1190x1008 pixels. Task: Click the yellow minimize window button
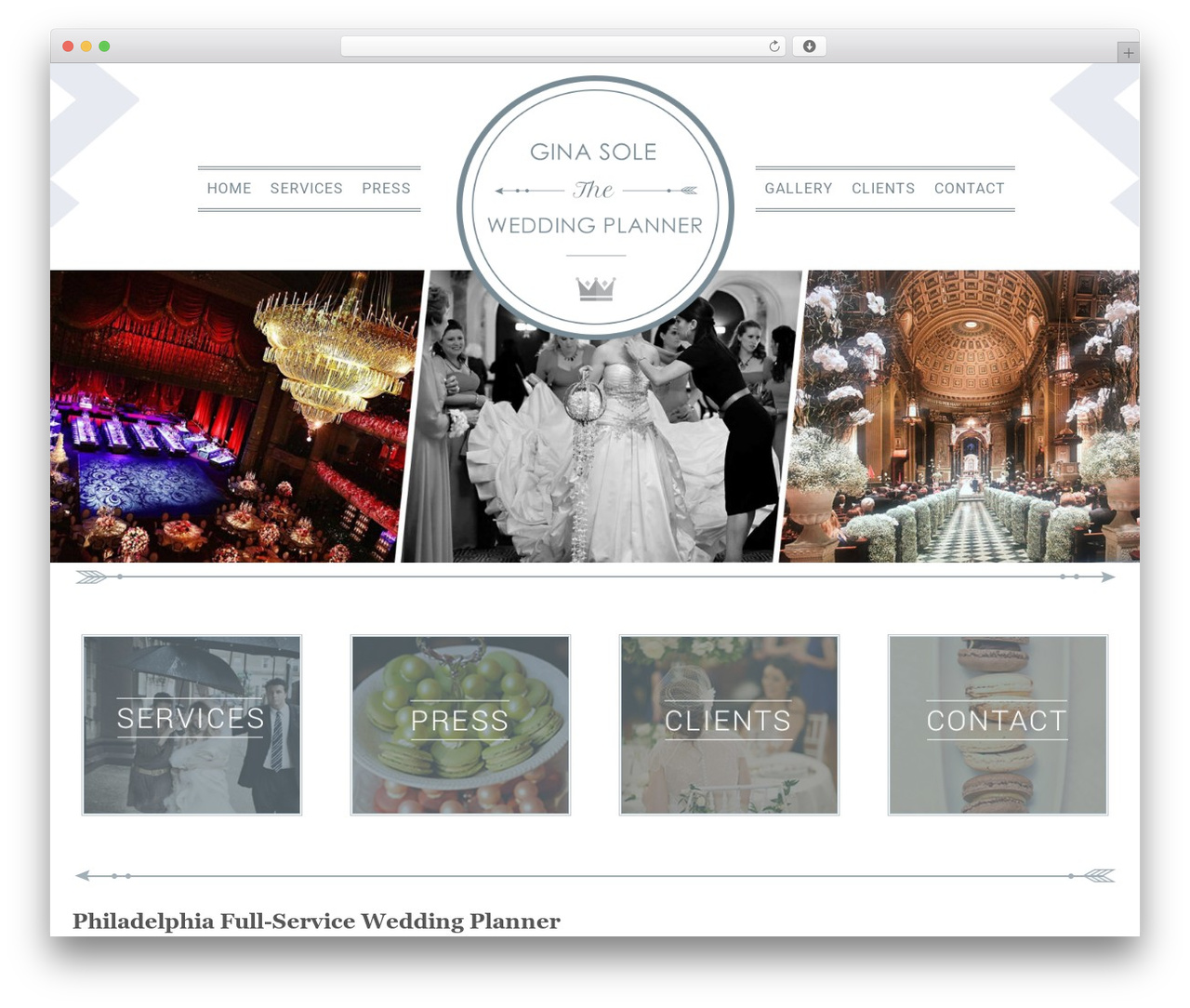86,46
